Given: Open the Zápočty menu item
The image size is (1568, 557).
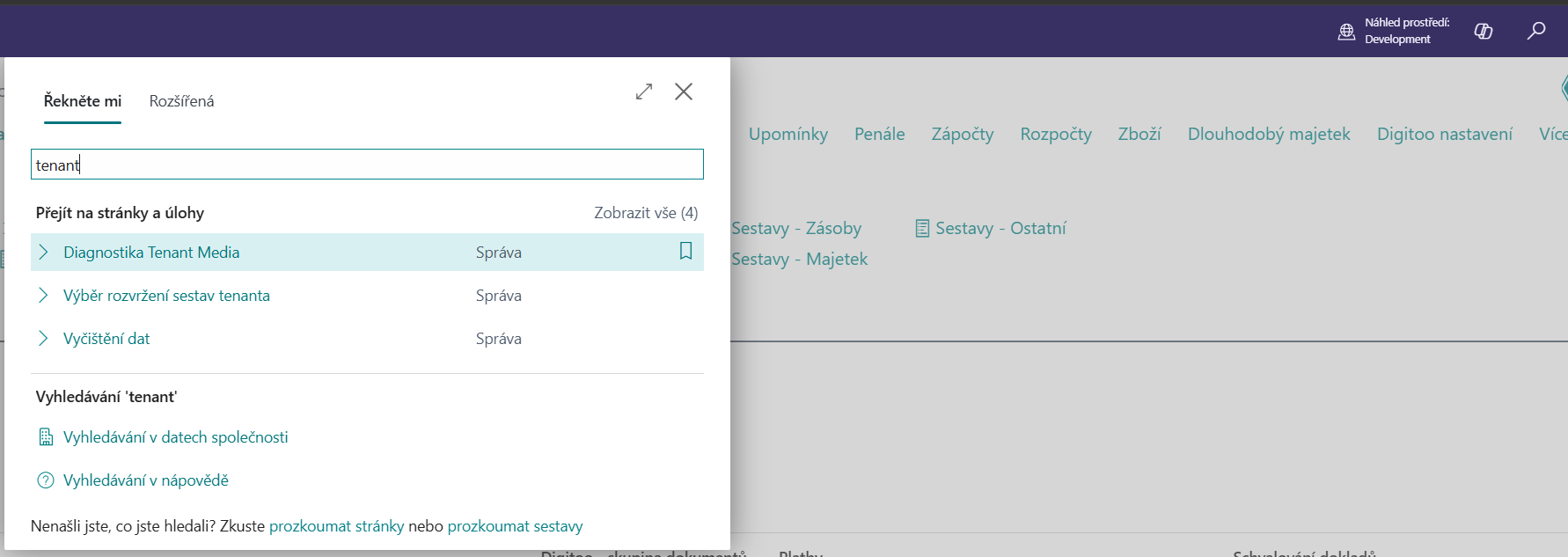Looking at the screenshot, I should point(963,134).
